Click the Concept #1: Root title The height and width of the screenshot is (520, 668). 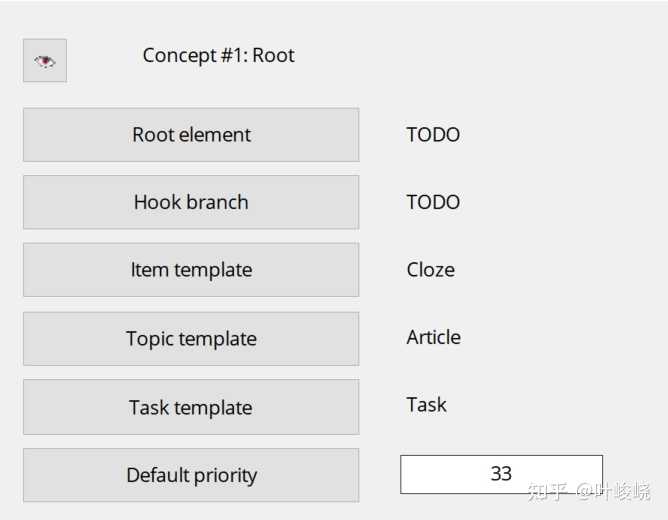click(218, 56)
